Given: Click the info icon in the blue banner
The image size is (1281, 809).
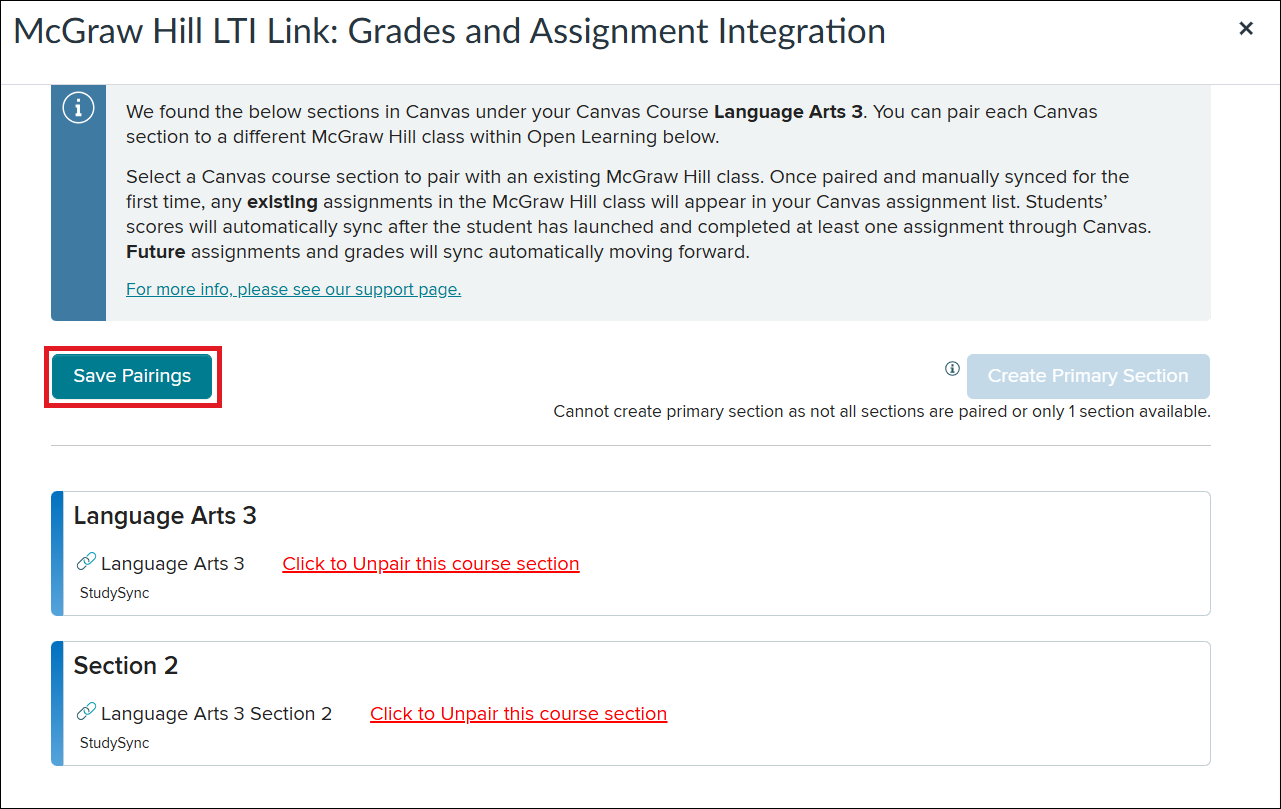Looking at the screenshot, I should pos(79,107).
